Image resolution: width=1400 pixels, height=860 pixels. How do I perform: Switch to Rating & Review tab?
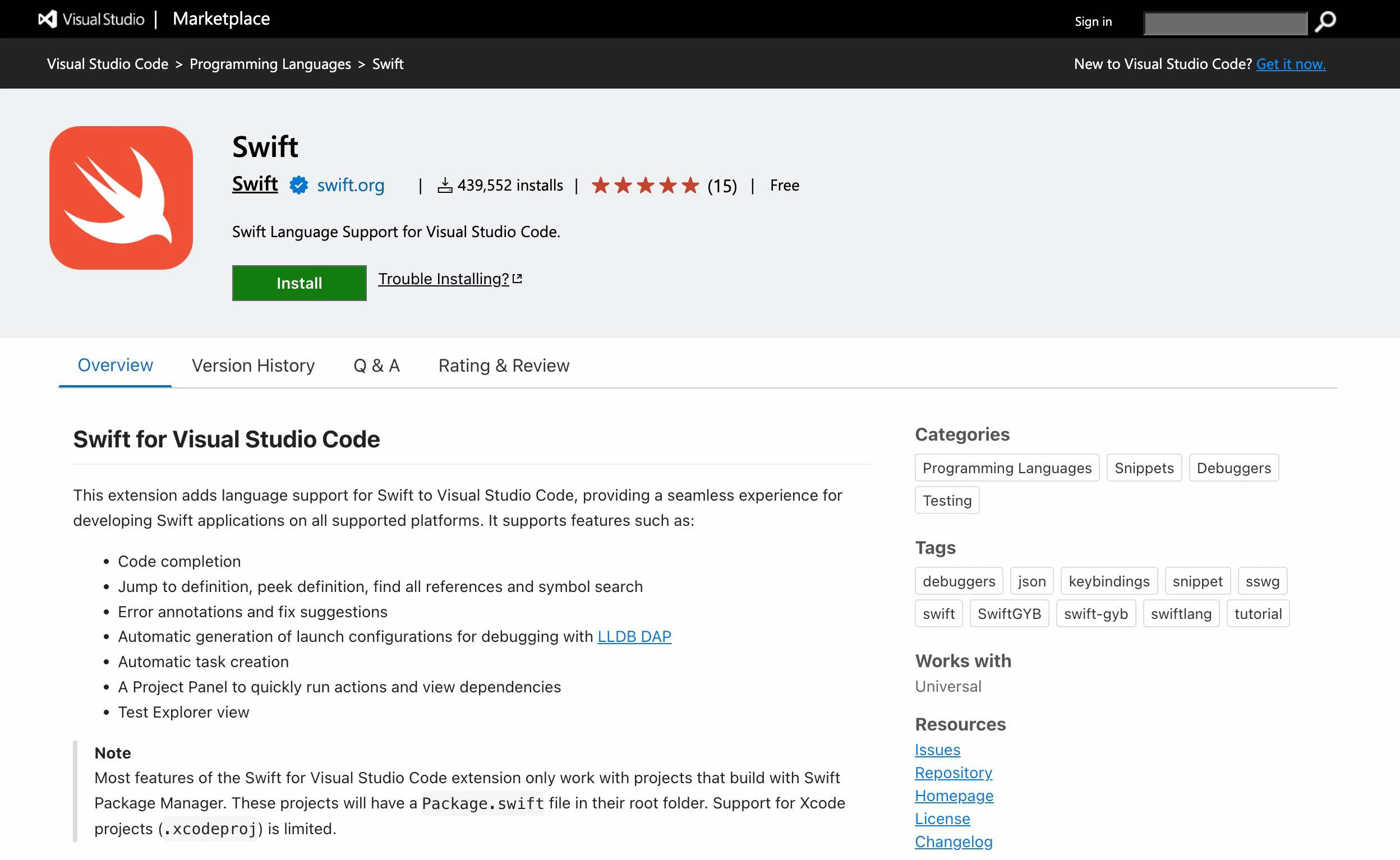pyautogui.click(x=504, y=366)
